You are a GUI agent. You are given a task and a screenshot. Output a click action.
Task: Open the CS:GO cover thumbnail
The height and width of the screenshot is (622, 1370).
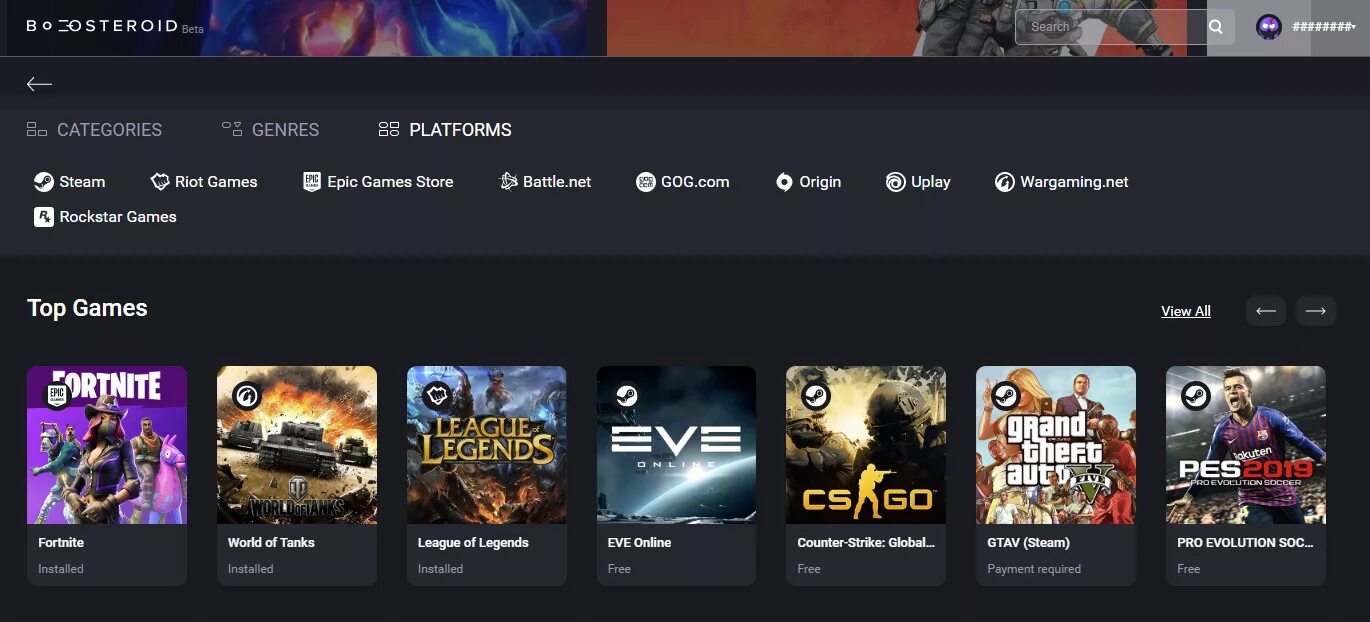(866, 445)
